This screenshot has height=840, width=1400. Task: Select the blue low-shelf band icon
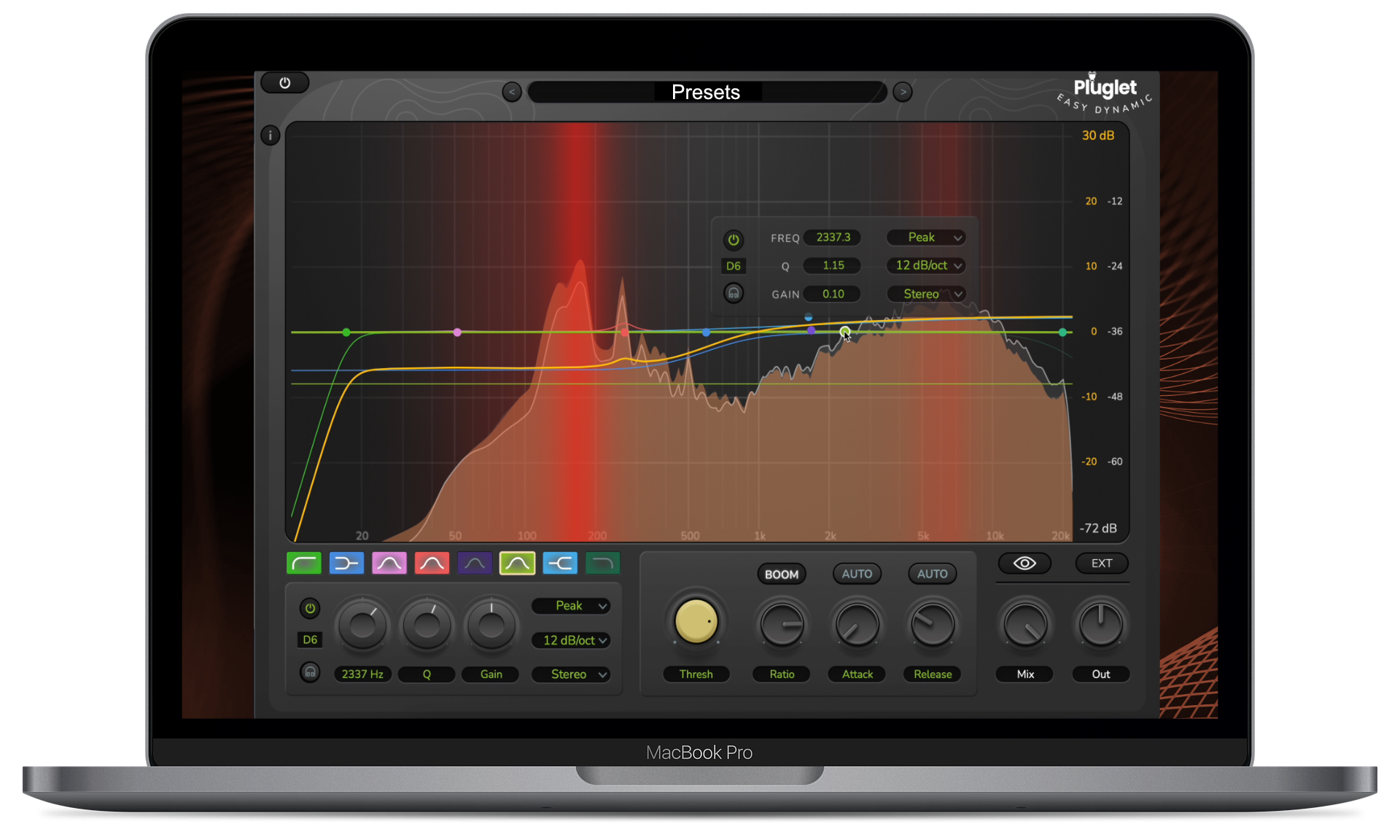pos(346,563)
